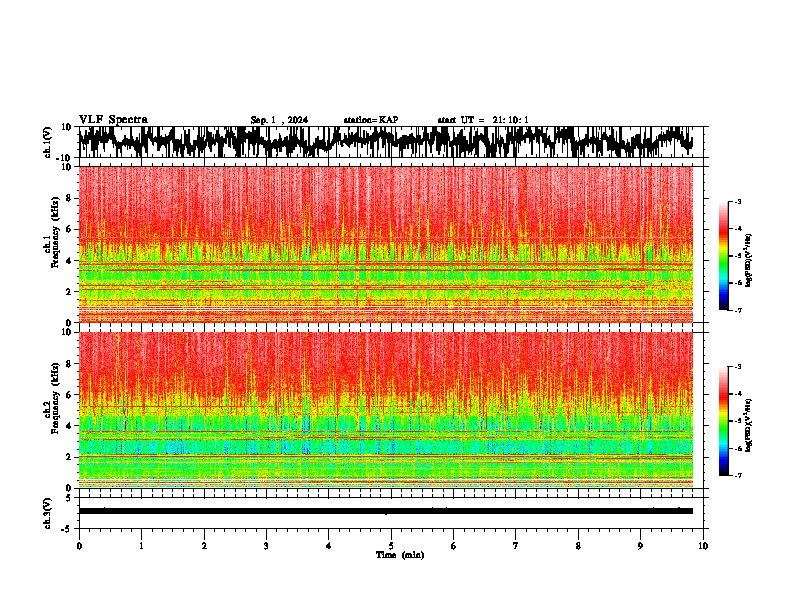Viewport: 792px width, 612px height.
Task: Click the "Time (min)" x-axis label
Action: pos(400,555)
